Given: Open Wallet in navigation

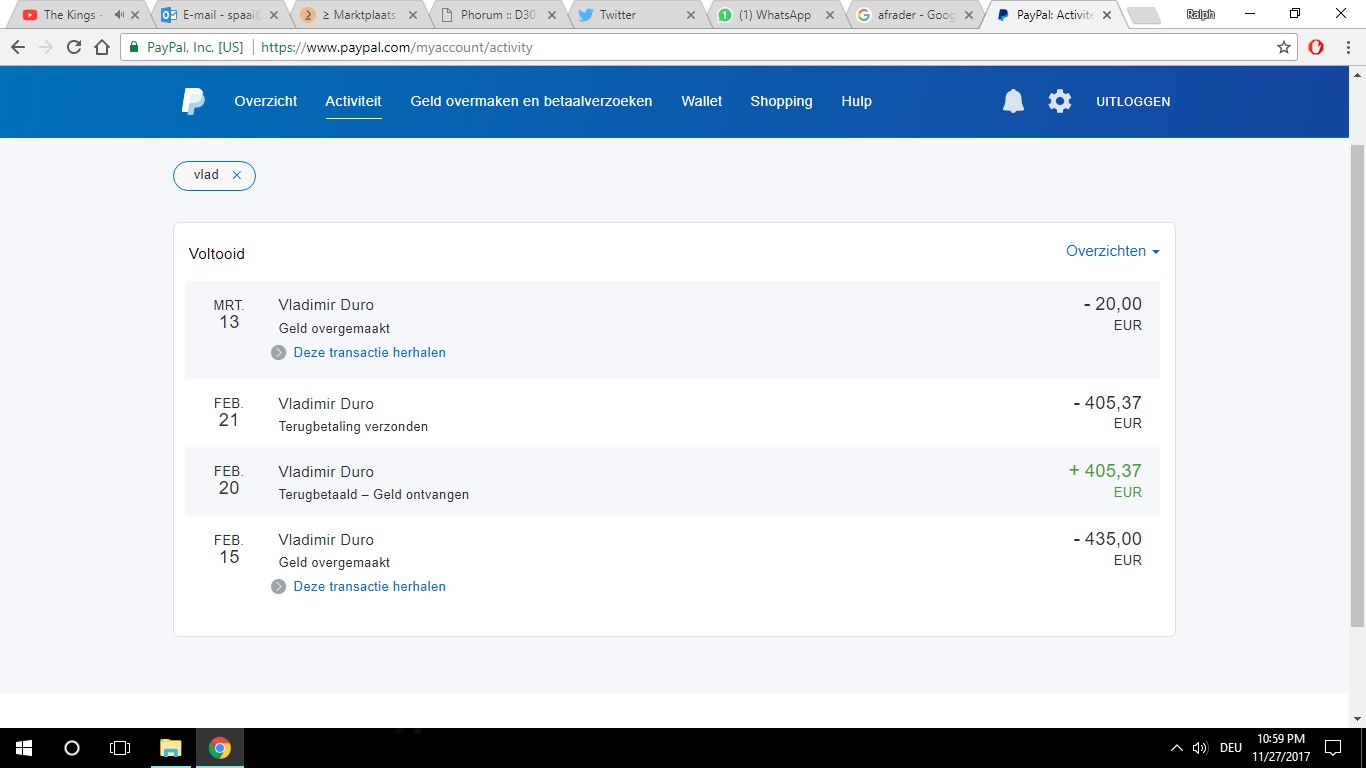Looking at the screenshot, I should pos(702,101).
